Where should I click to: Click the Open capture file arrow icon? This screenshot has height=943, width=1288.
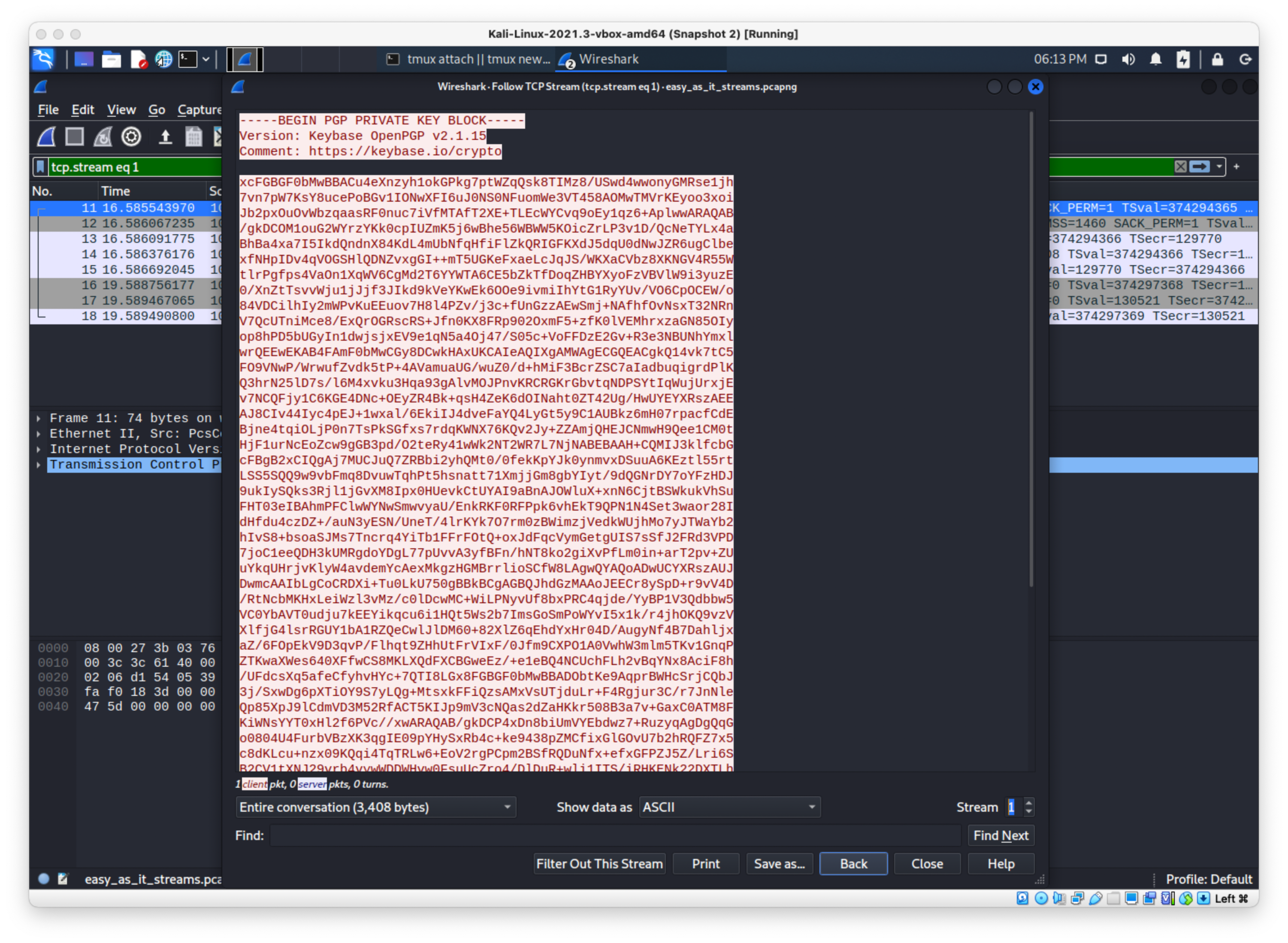tap(166, 137)
